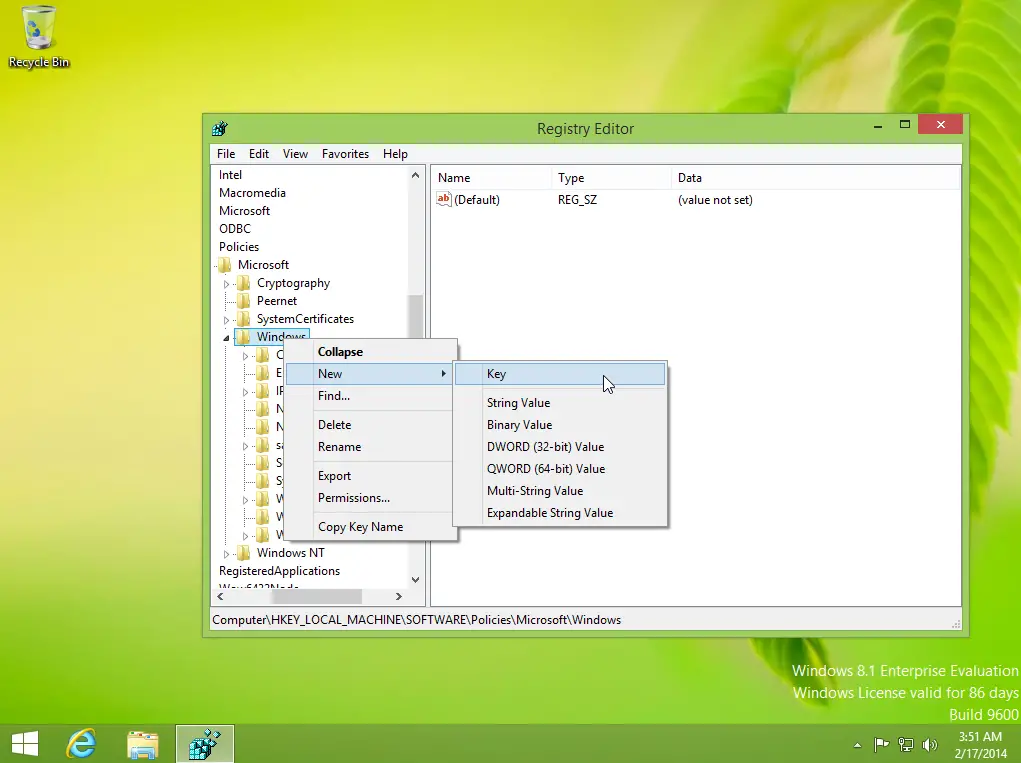Expand the SystemCertificates key
1021x763 pixels.
(x=227, y=320)
